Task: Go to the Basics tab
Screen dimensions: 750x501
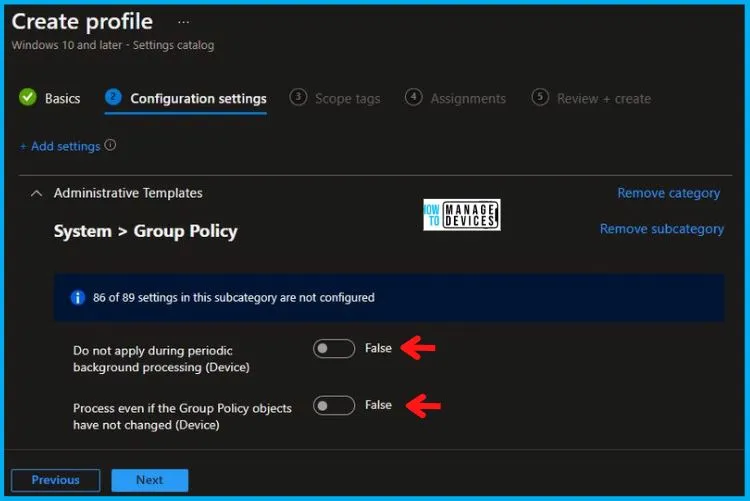Action: [63, 99]
